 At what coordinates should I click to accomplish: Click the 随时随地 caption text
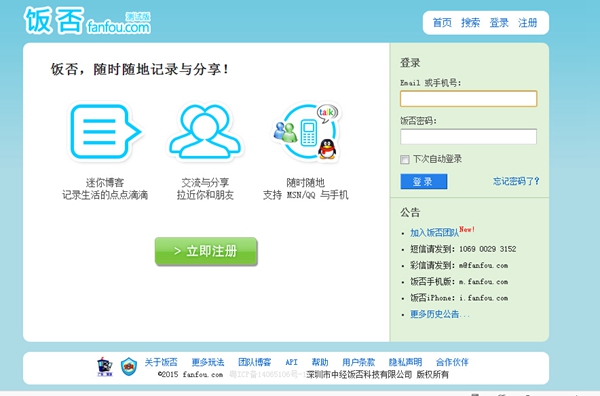coord(305,183)
